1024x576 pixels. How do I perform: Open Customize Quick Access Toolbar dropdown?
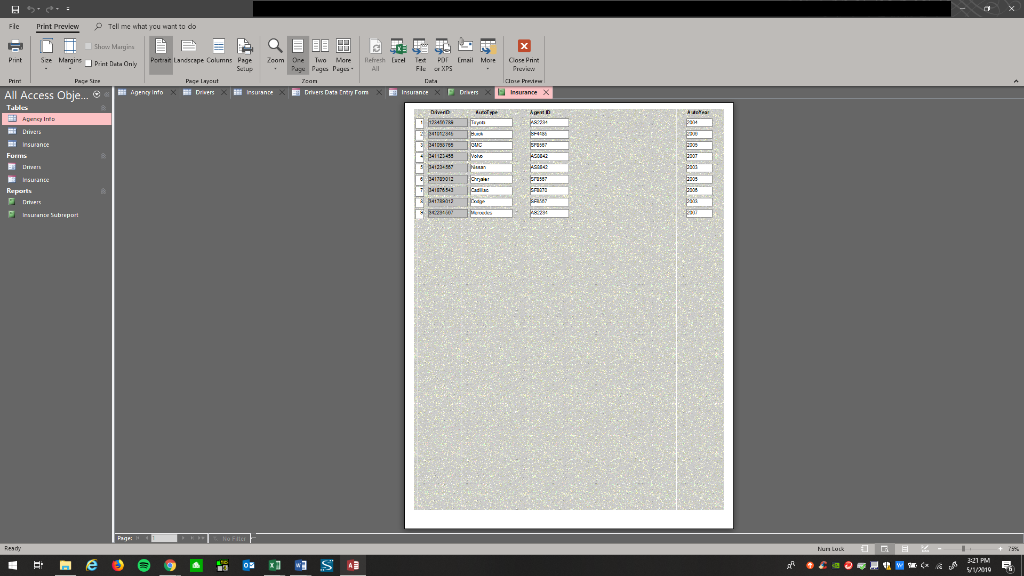click(x=68, y=9)
